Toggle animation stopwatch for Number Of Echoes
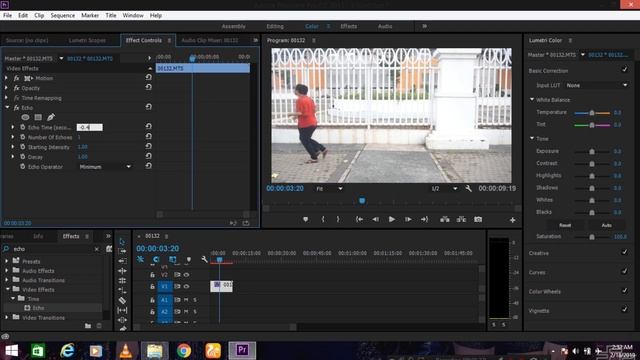This screenshot has width=640, height=360. [x=23, y=137]
